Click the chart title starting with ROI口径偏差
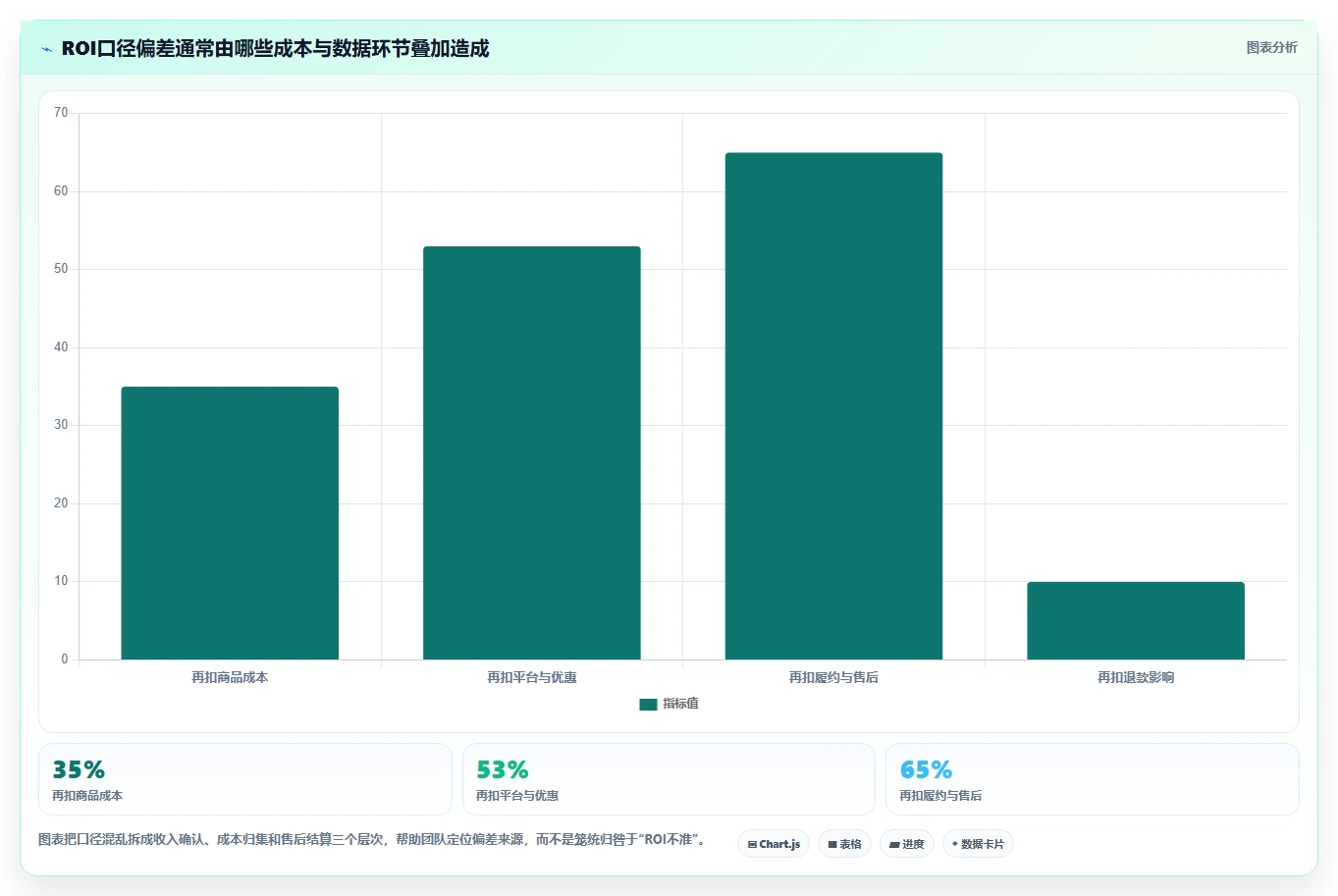1338x896 pixels. click(275, 49)
